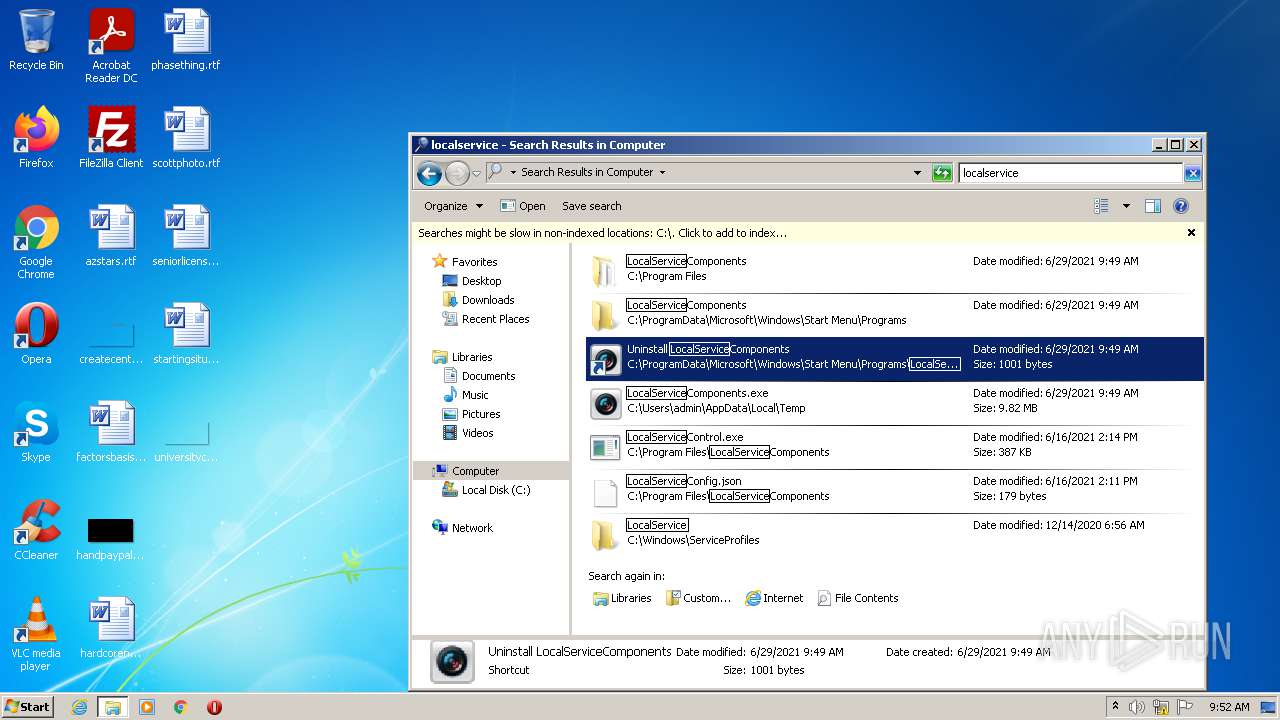
Task: Click the Explorer Back arrow button
Action: pos(430,173)
